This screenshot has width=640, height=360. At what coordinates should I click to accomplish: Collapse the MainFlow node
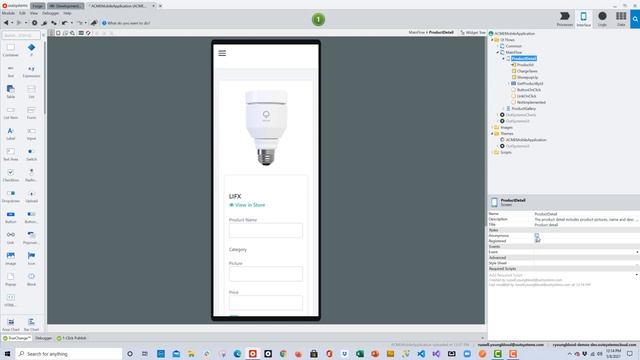[498, 52]
